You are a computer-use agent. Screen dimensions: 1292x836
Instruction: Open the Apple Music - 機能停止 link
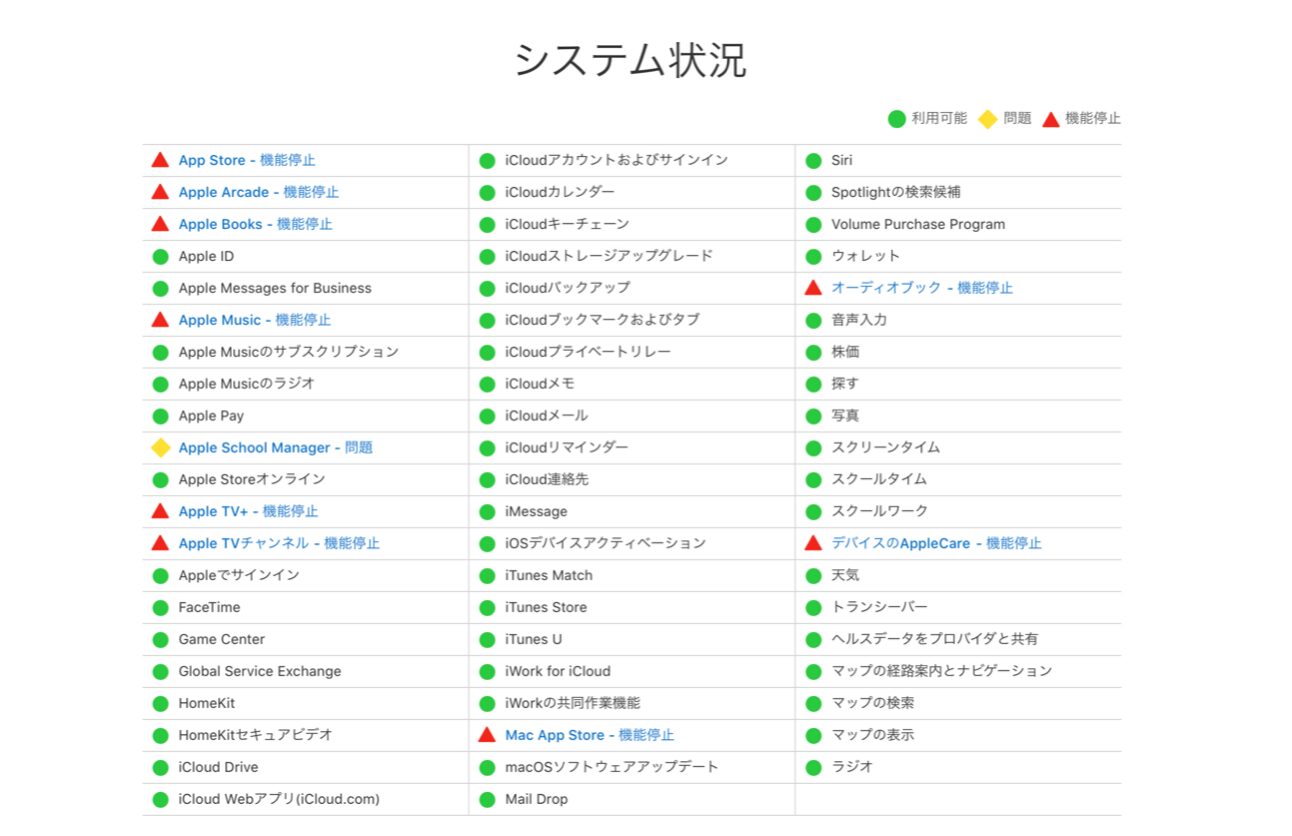pyautogui.click(x=254, y=320)
